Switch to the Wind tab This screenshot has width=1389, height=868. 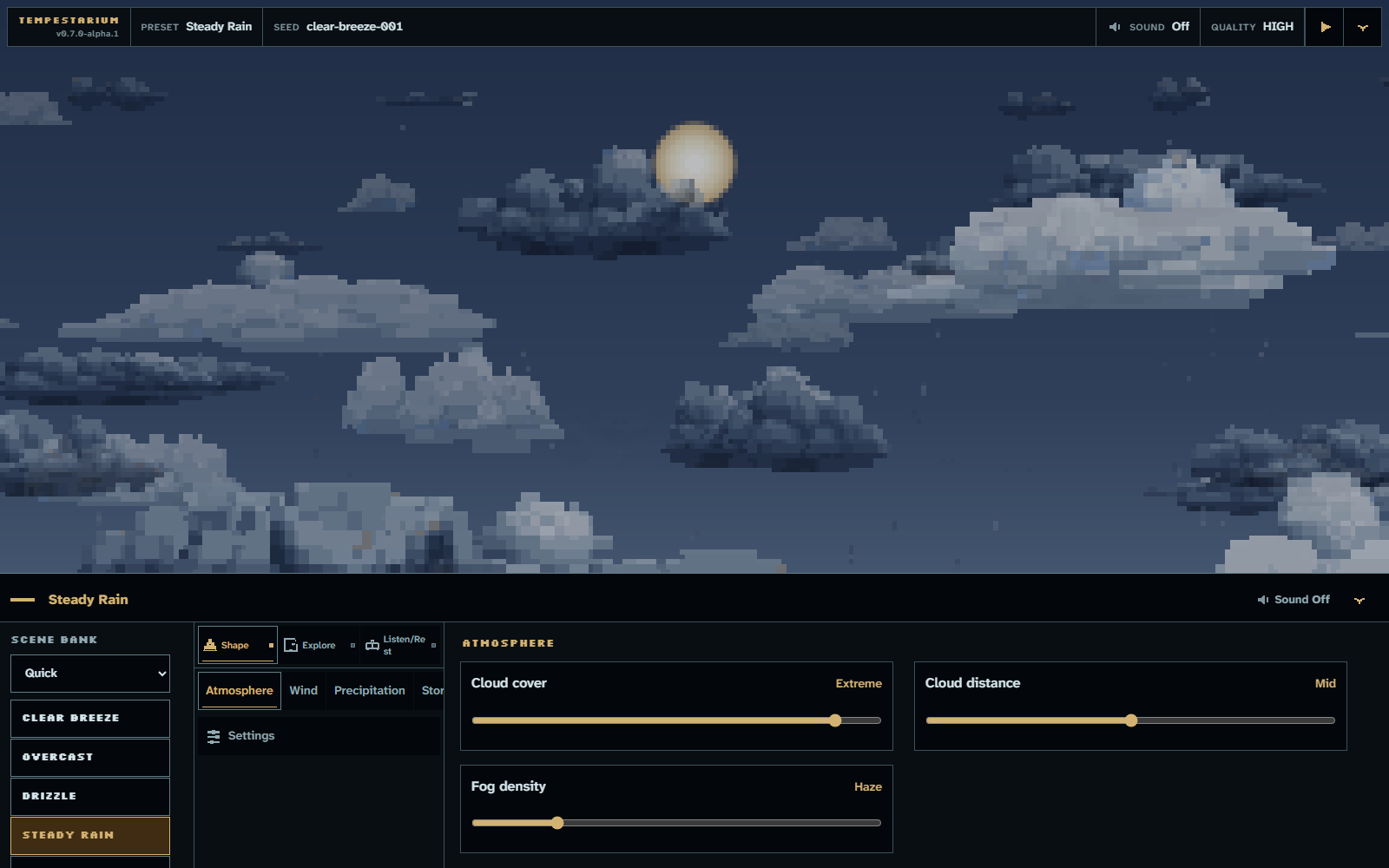304,691
